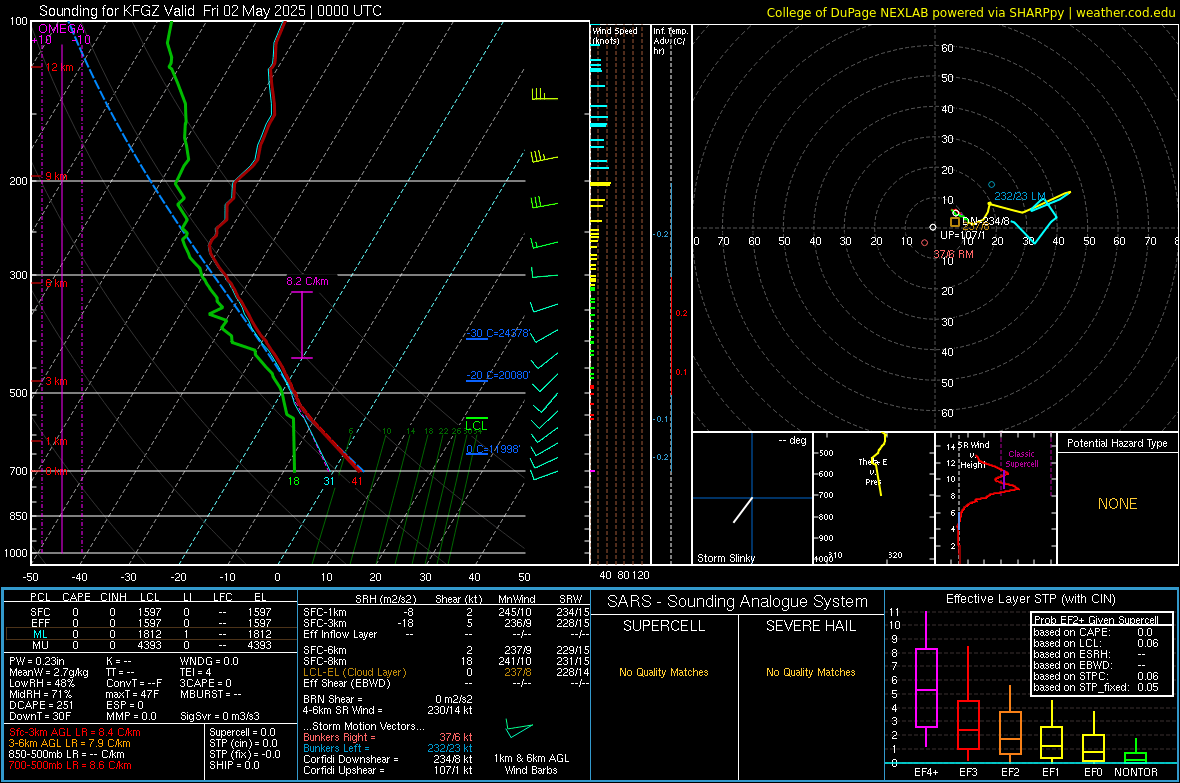Click the 9 km height marker
The image size is (1180, 783).
coord(56,176)
